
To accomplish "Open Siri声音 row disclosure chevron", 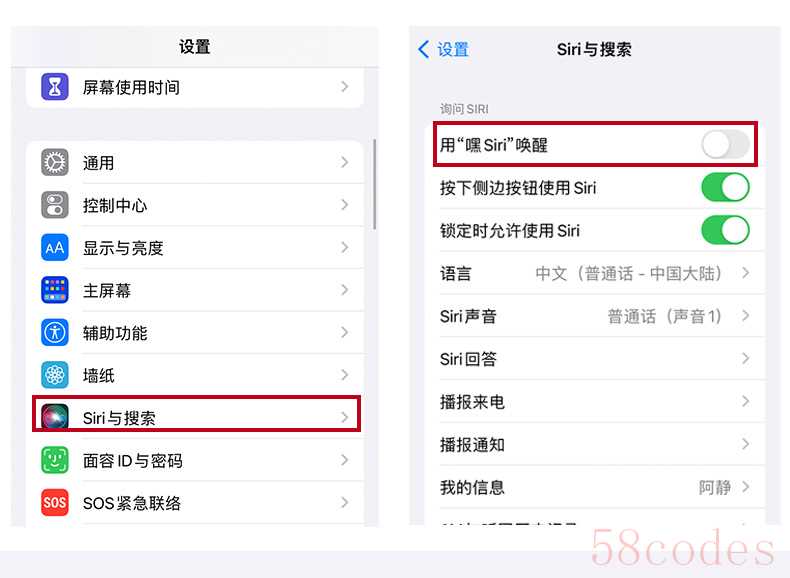I will 746,316.
